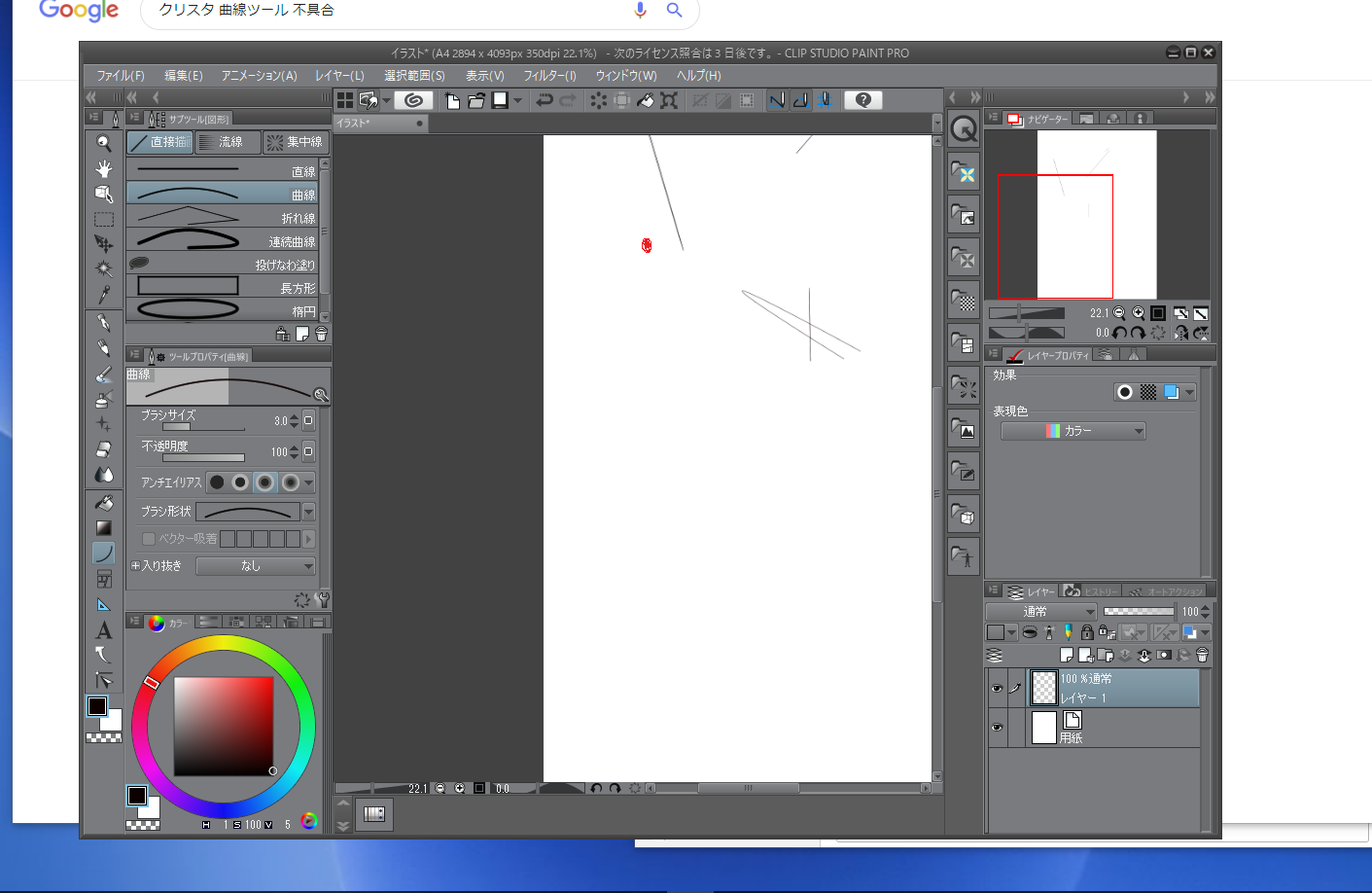Click the lock layer padlock icon
The height and width of the screenshot is (893, 1372).
pos(1087,632)
